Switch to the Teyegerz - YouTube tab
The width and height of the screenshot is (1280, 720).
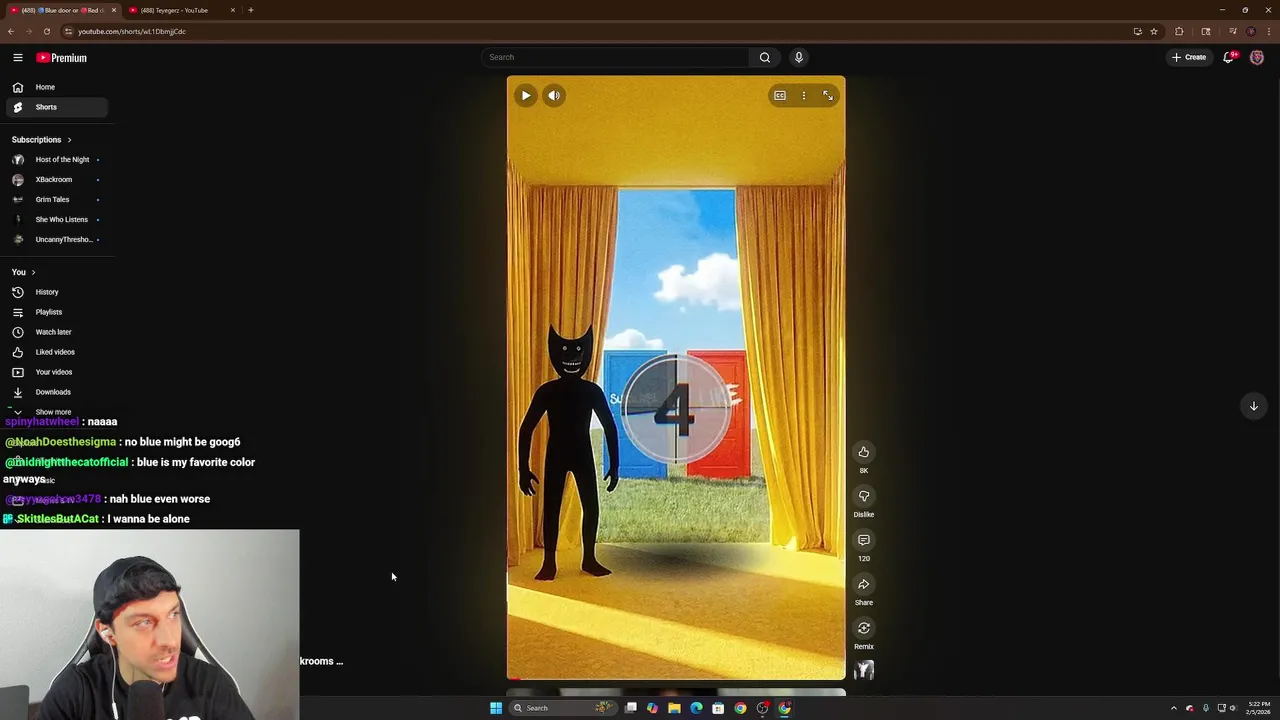coord(181,10)
